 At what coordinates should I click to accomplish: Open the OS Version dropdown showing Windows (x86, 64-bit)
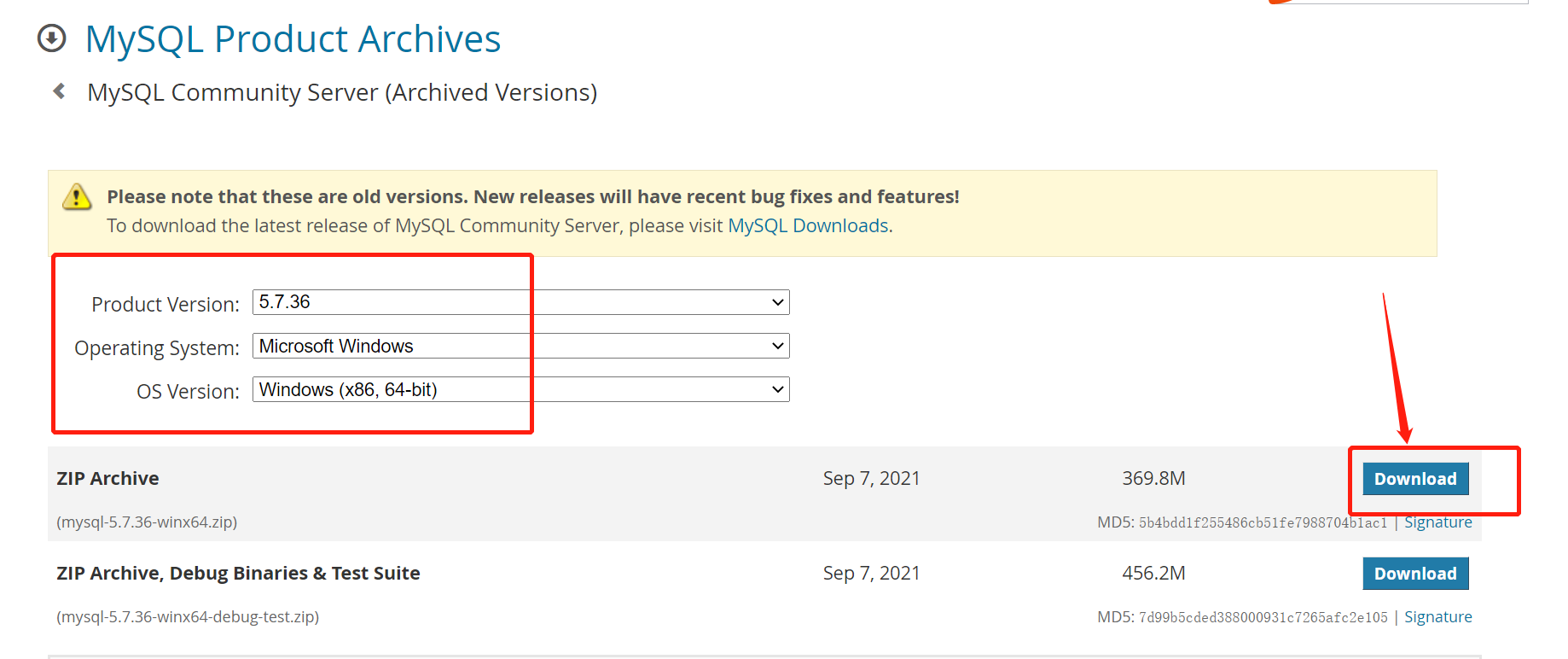[521, 389]
